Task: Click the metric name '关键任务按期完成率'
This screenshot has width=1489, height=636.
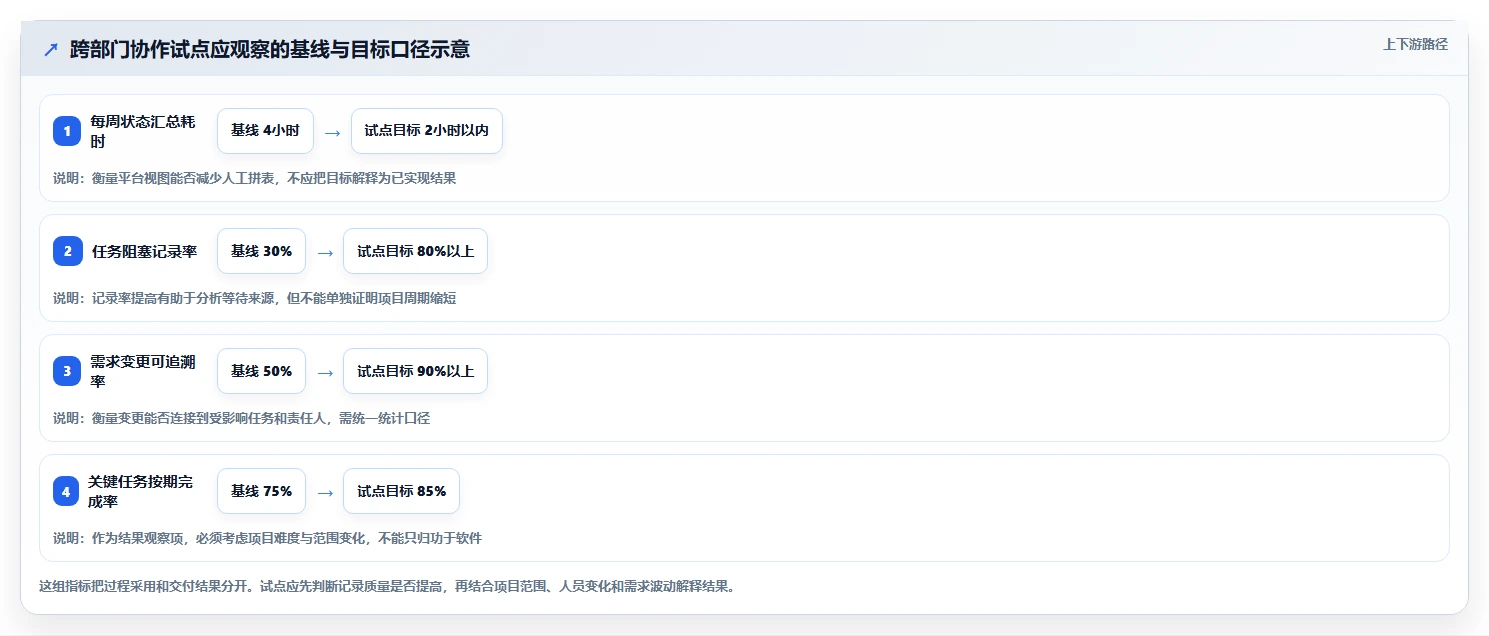Action: click(141, 491)
